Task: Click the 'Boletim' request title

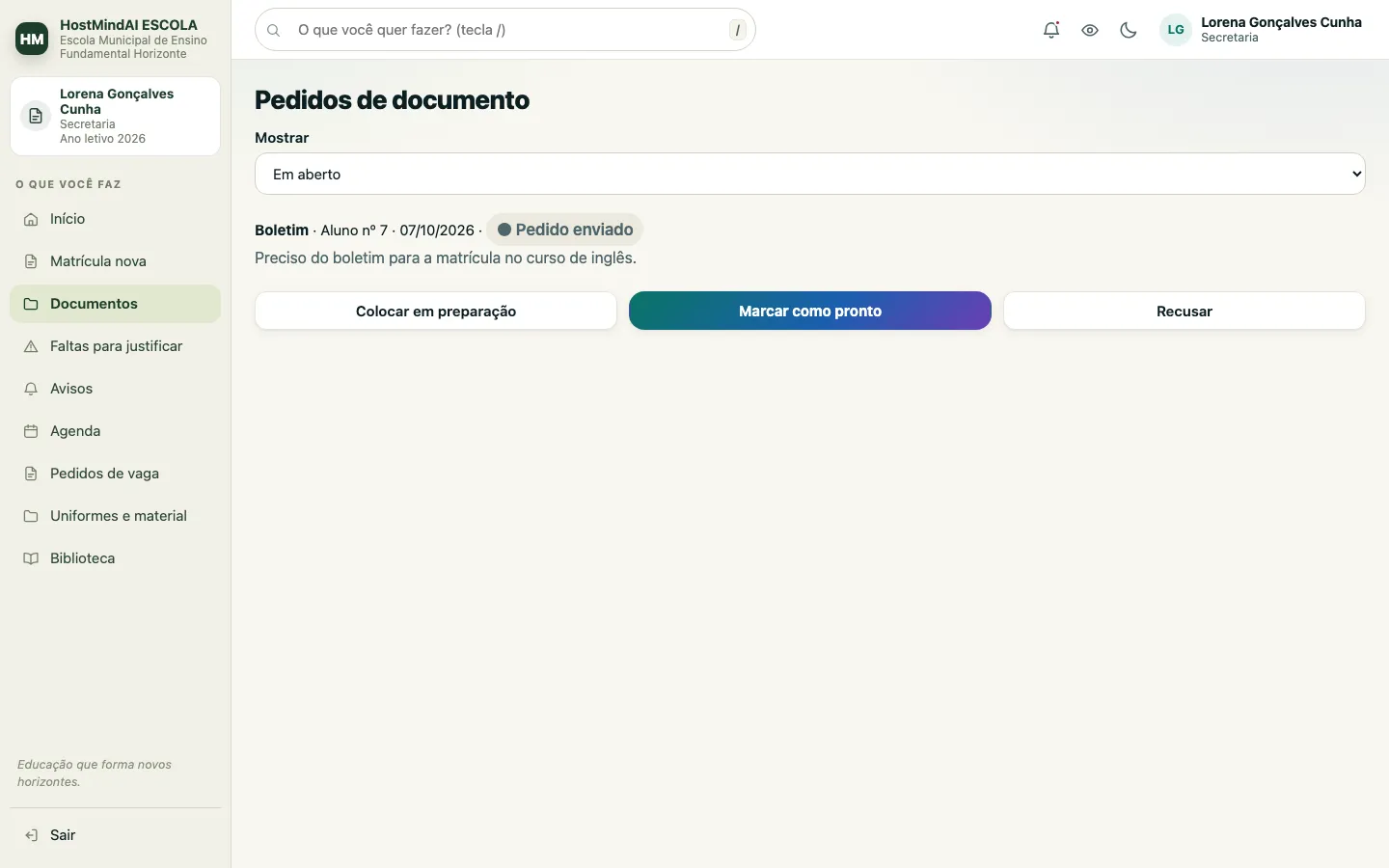Action: pyautogui.click(x=282, y=231)
